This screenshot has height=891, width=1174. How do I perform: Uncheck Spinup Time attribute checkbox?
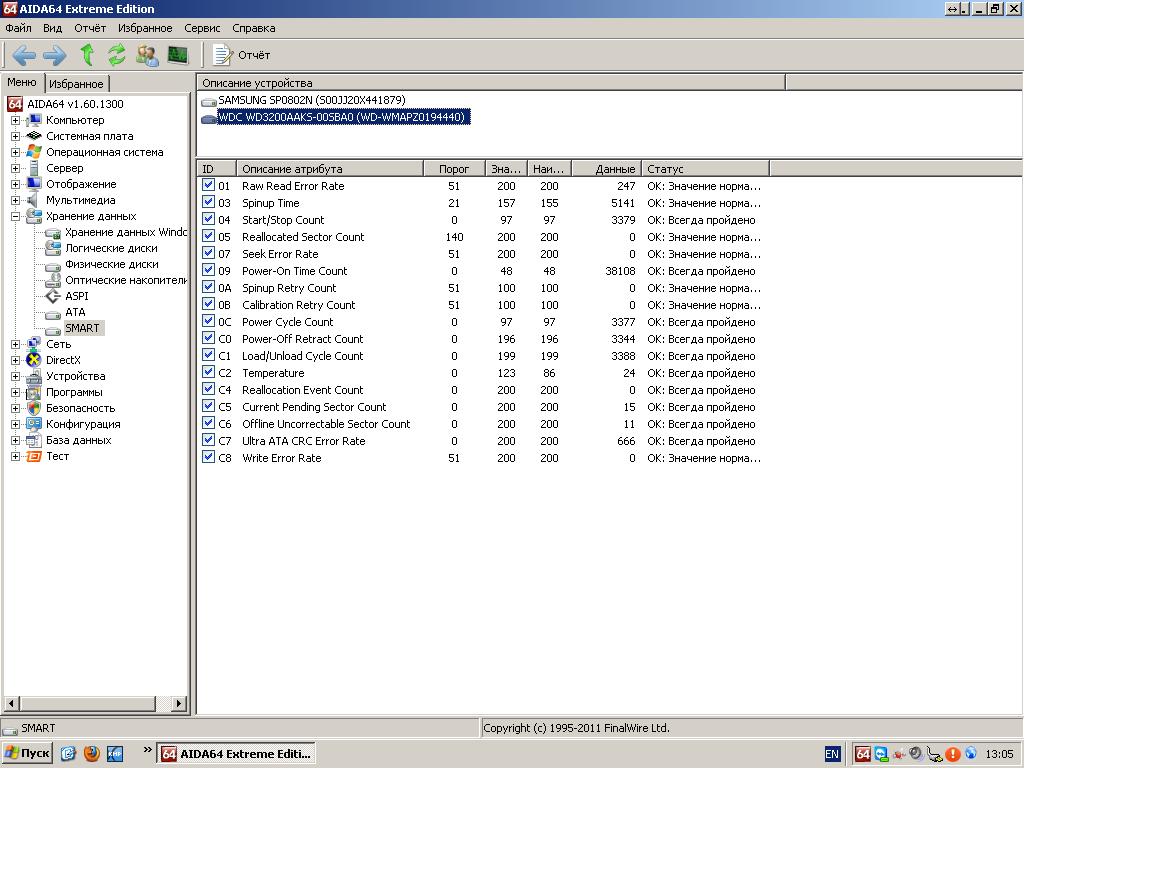(209, 202)
